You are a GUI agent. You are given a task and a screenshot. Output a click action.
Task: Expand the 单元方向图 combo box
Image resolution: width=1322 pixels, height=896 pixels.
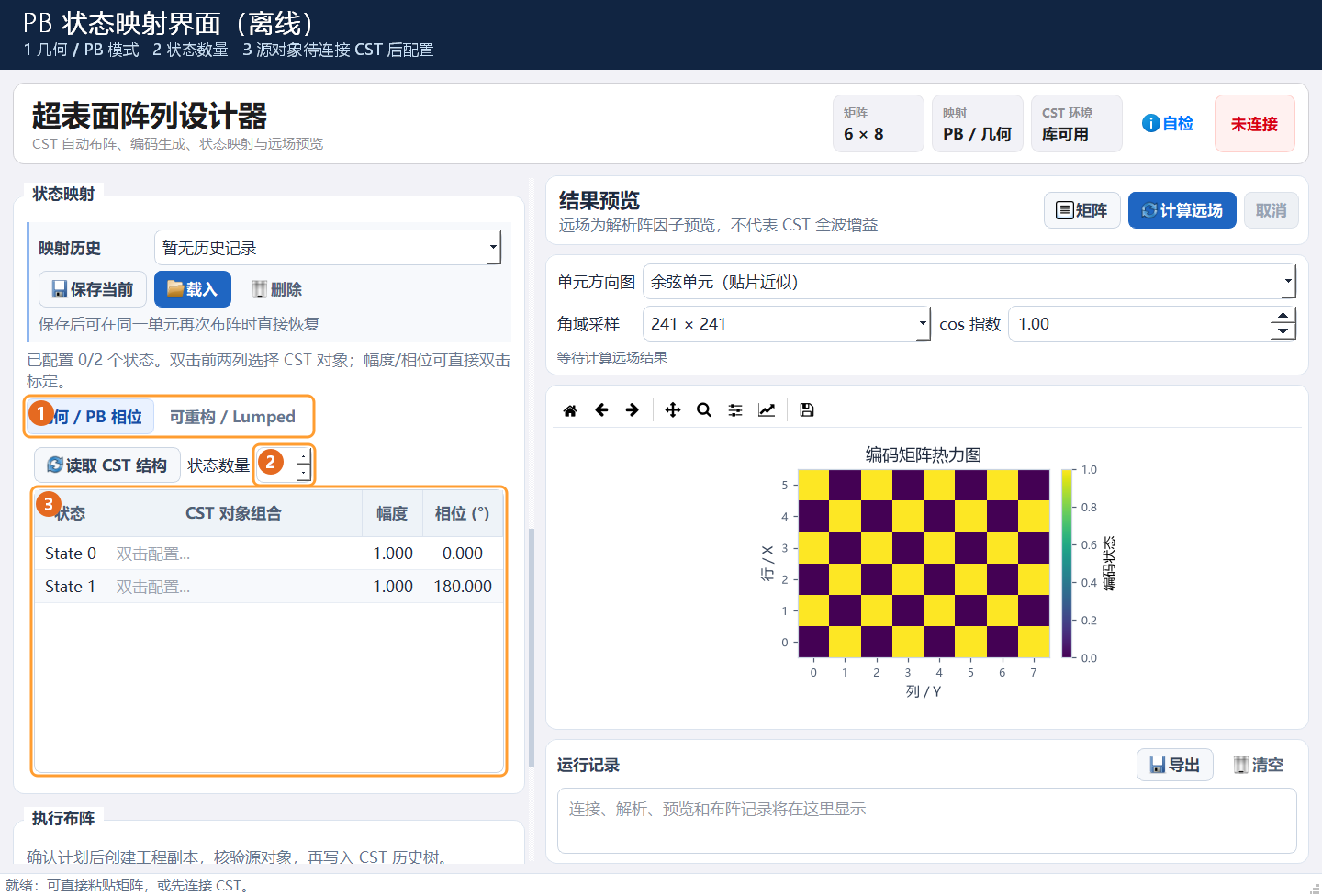click(969, 282)
